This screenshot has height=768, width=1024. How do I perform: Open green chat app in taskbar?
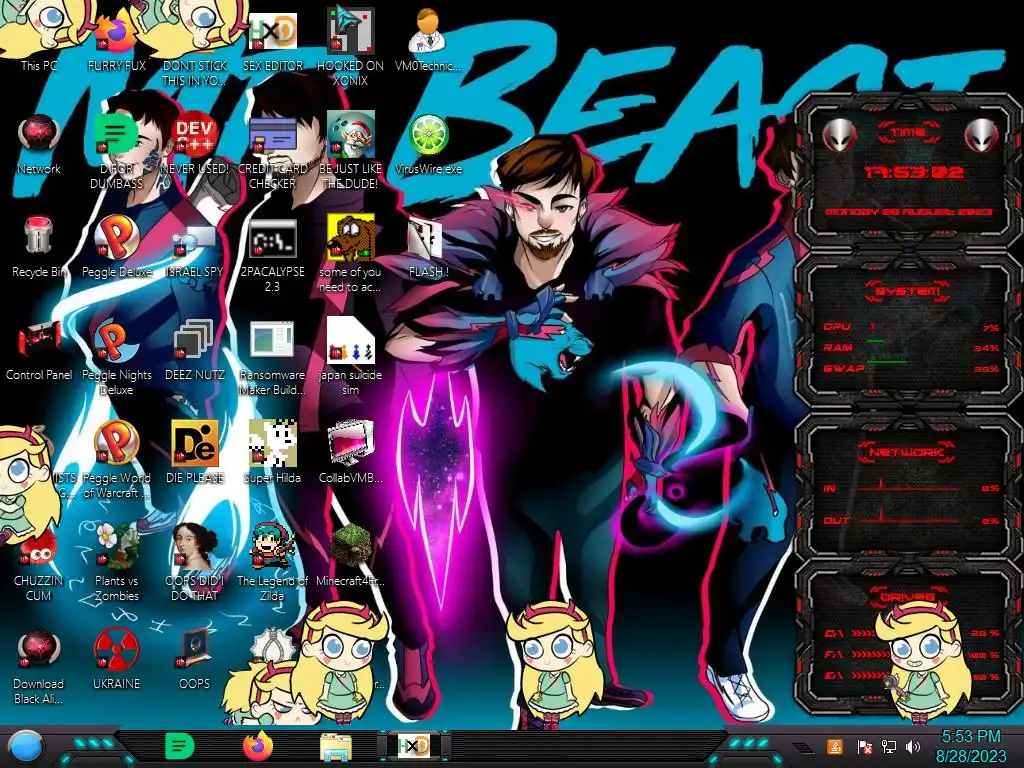[180, 746]
